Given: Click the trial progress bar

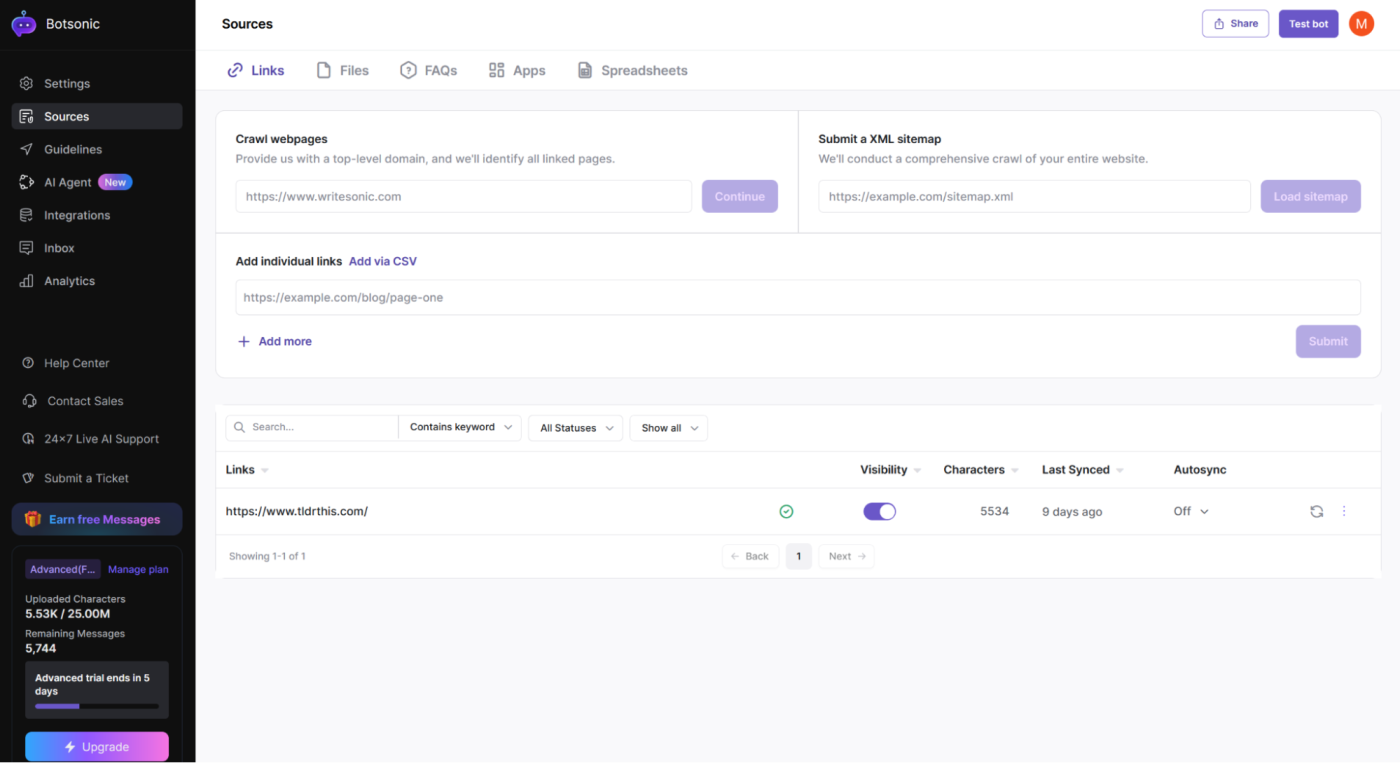Looking at the screenshot, I should pos(97,707).
